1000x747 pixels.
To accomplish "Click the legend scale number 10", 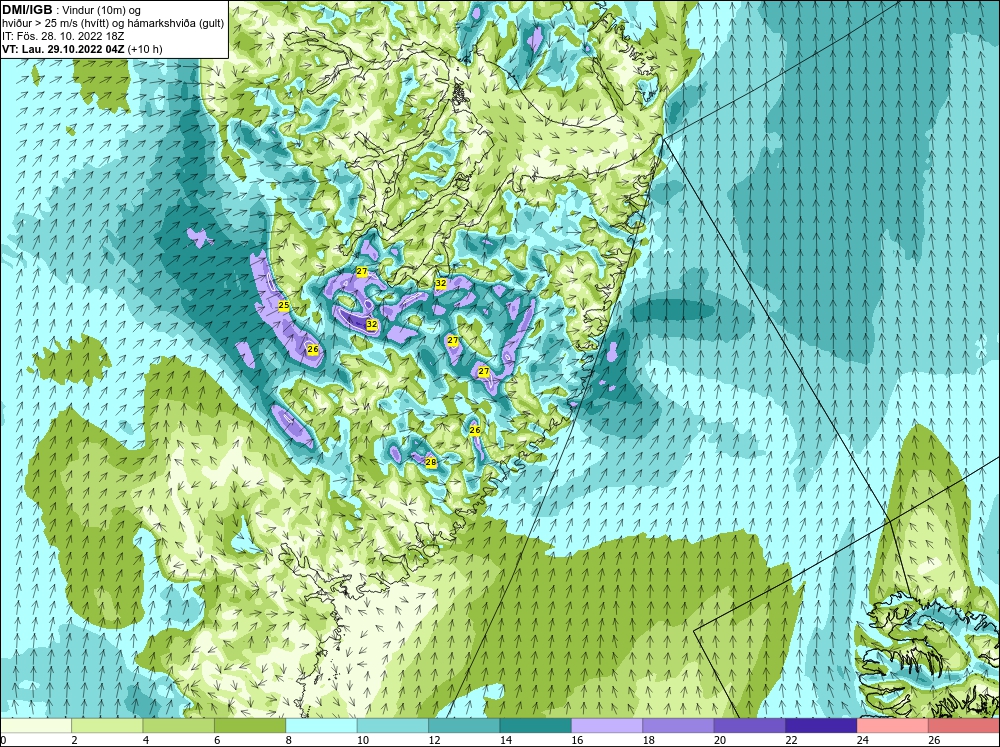I will point(362,740).
